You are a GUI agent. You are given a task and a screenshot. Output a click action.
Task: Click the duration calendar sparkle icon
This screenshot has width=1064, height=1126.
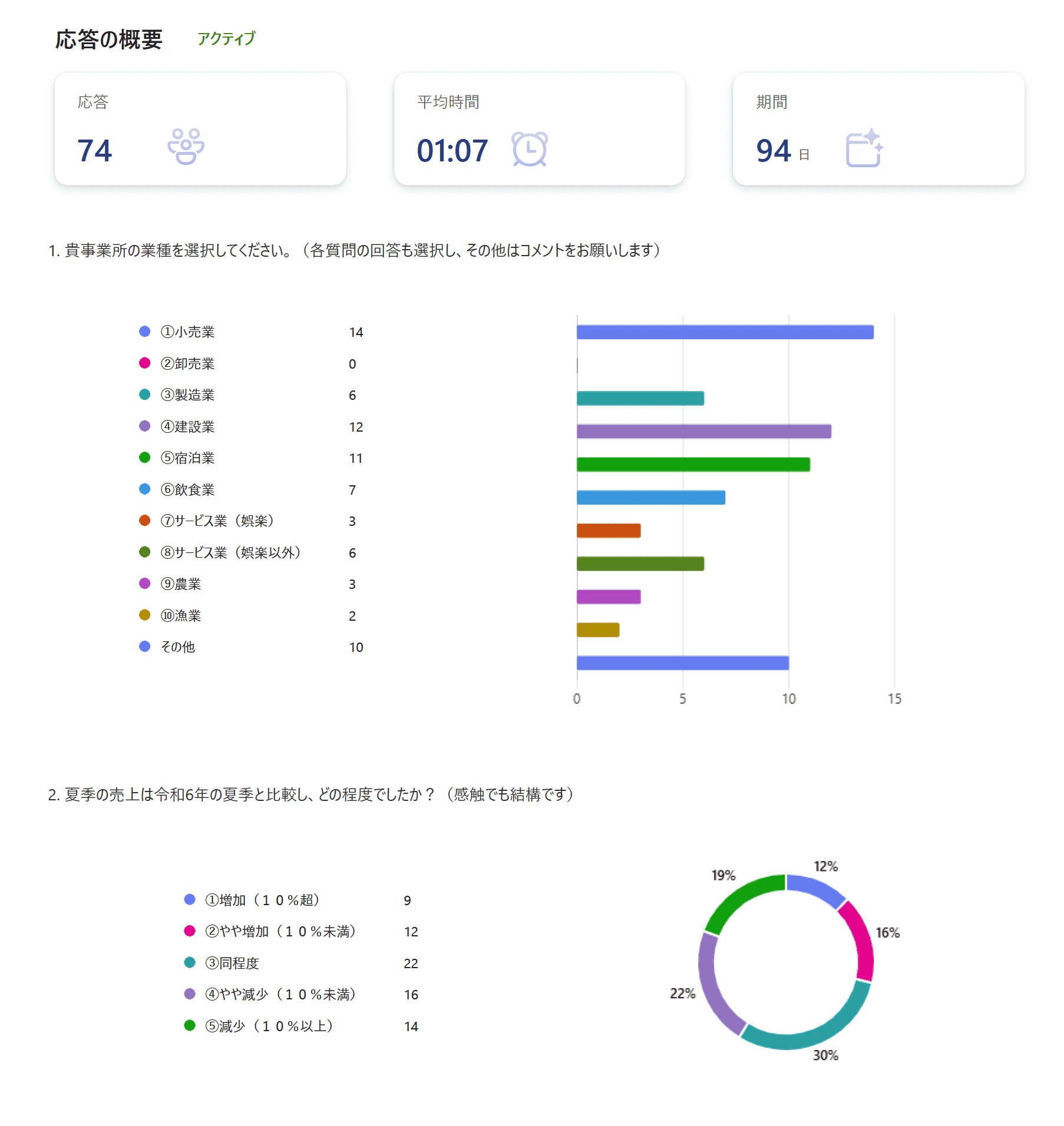864,148
